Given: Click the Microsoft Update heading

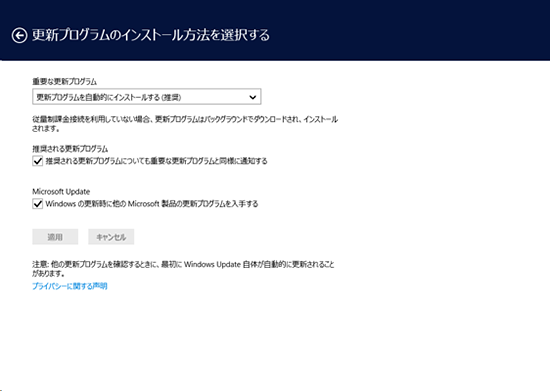Looking at the screenshot, I should pyautogui.click(x=61, y=191).
